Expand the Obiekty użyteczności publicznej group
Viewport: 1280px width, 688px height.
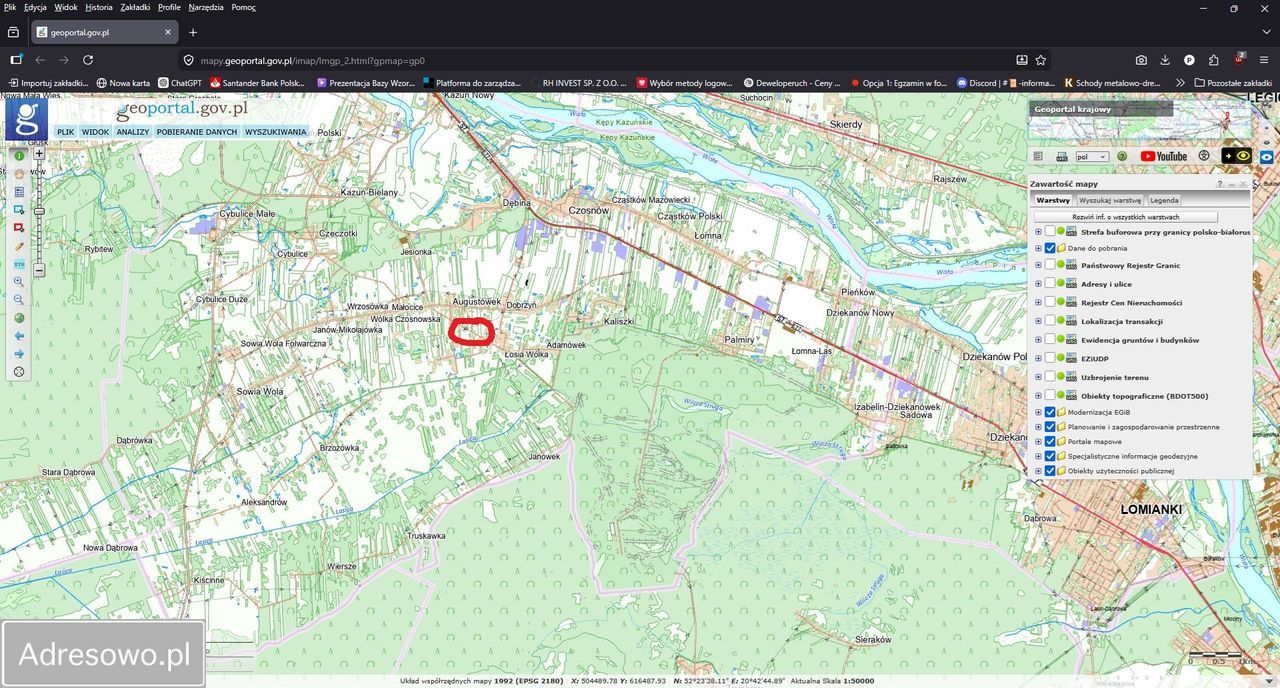coord(1038,471)
